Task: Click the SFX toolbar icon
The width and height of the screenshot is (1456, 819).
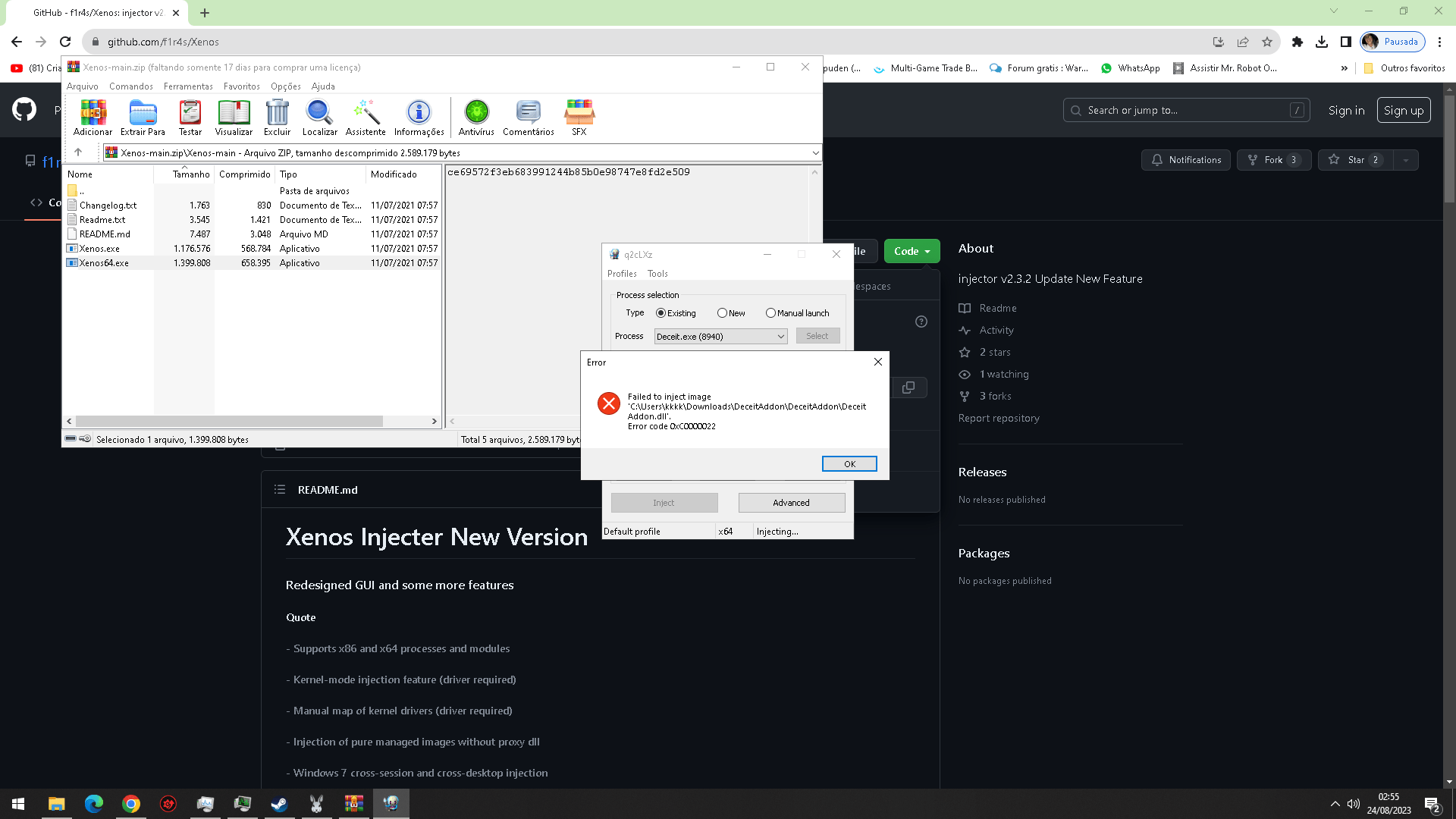Action: [x=579, y=118]
